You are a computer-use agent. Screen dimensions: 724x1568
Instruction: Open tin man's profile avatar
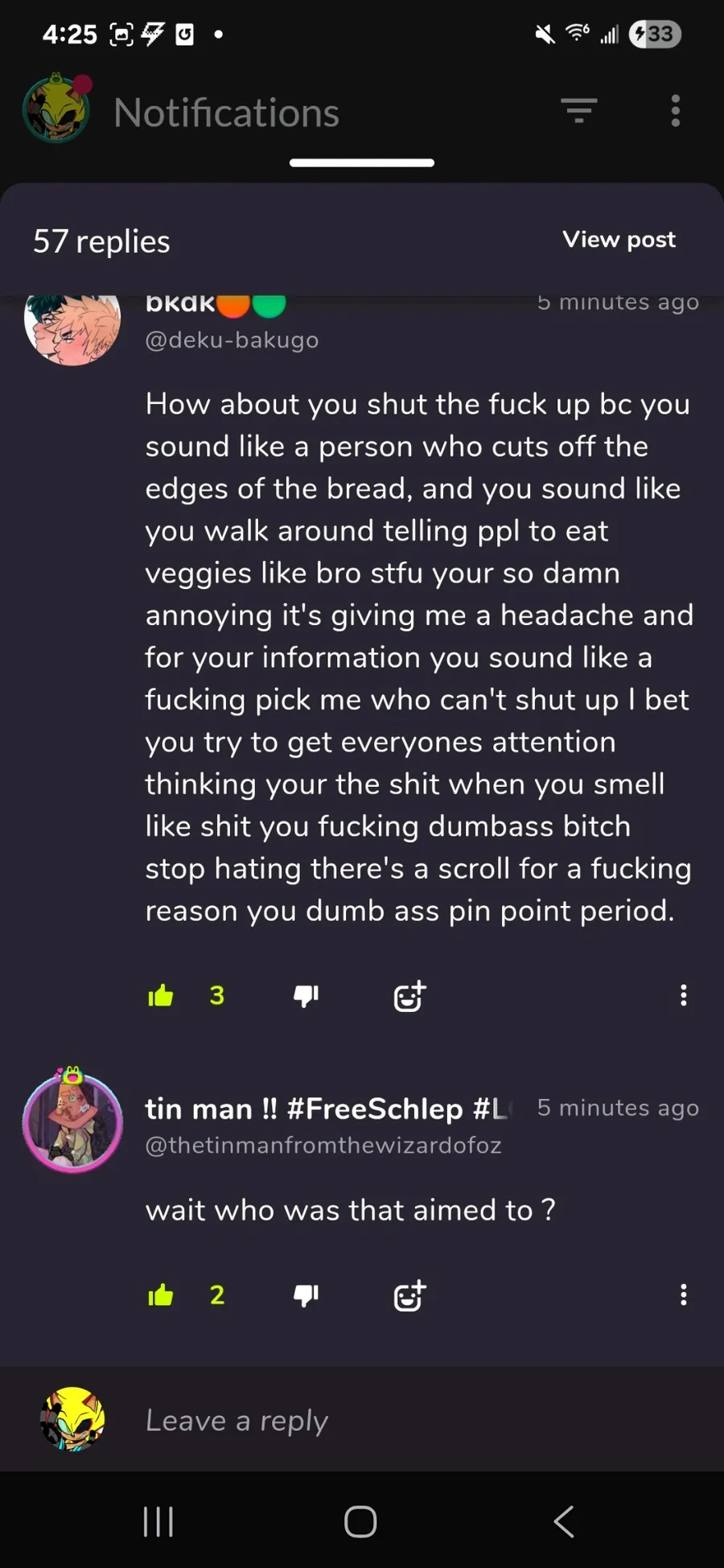click(72, 1121)
